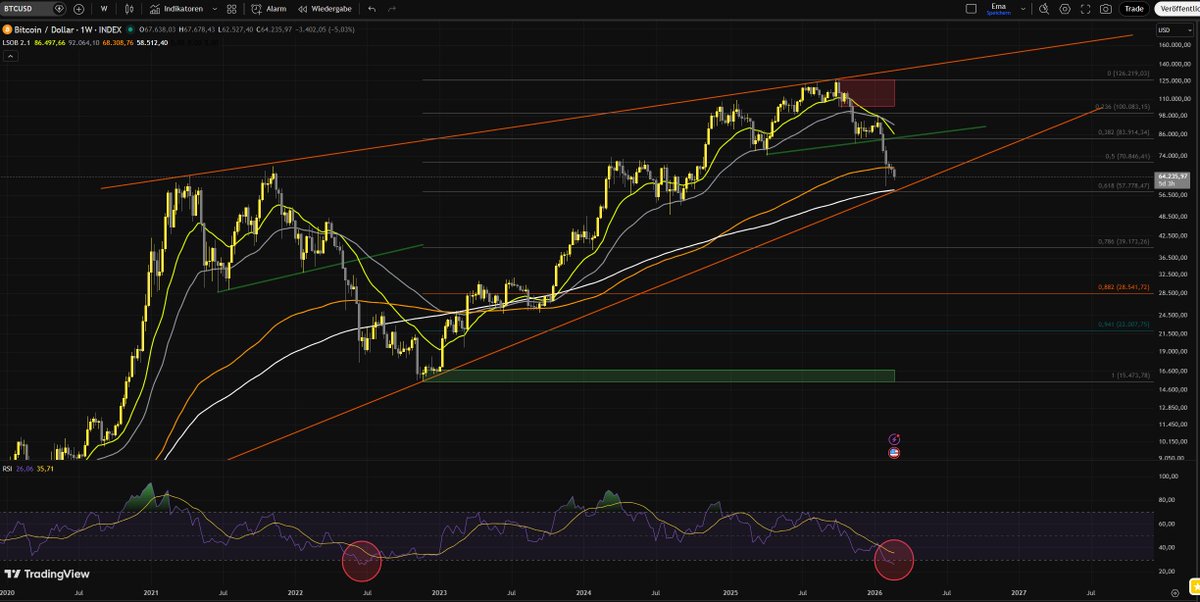Change the W weekly timeframe interval

tap(104, 8)
